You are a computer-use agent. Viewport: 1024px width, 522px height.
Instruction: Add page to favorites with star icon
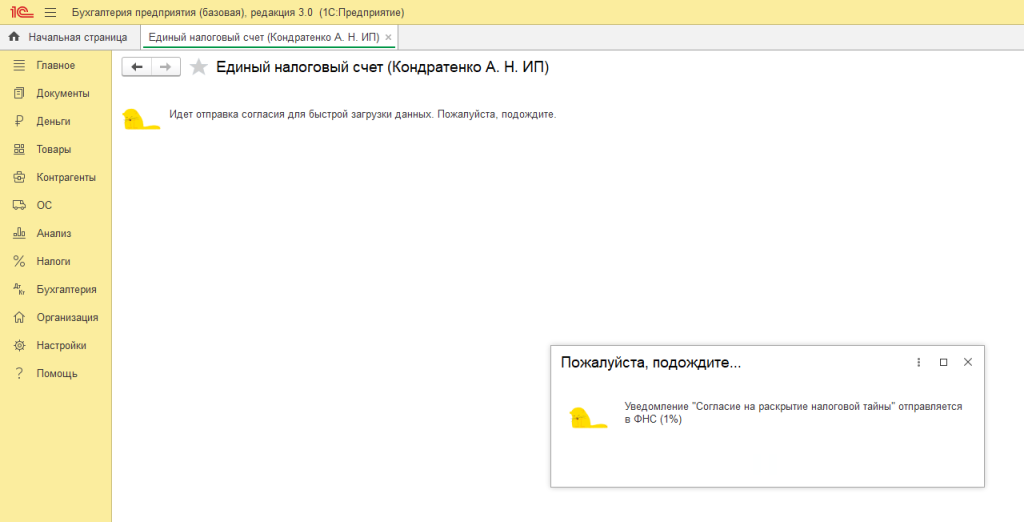pyautogui.click(x=199, y=67)
